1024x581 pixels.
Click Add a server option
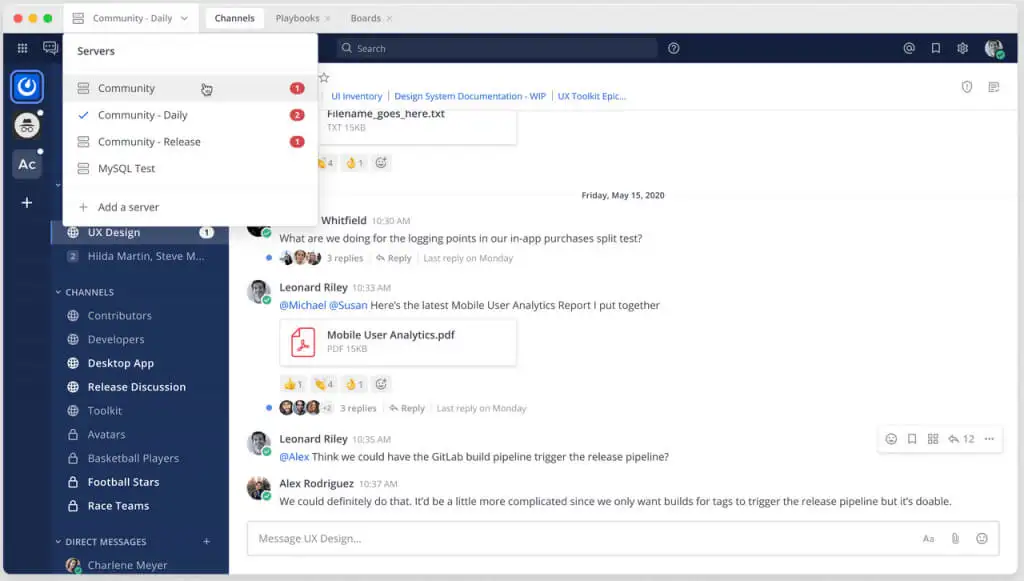(x=128, y=207)
